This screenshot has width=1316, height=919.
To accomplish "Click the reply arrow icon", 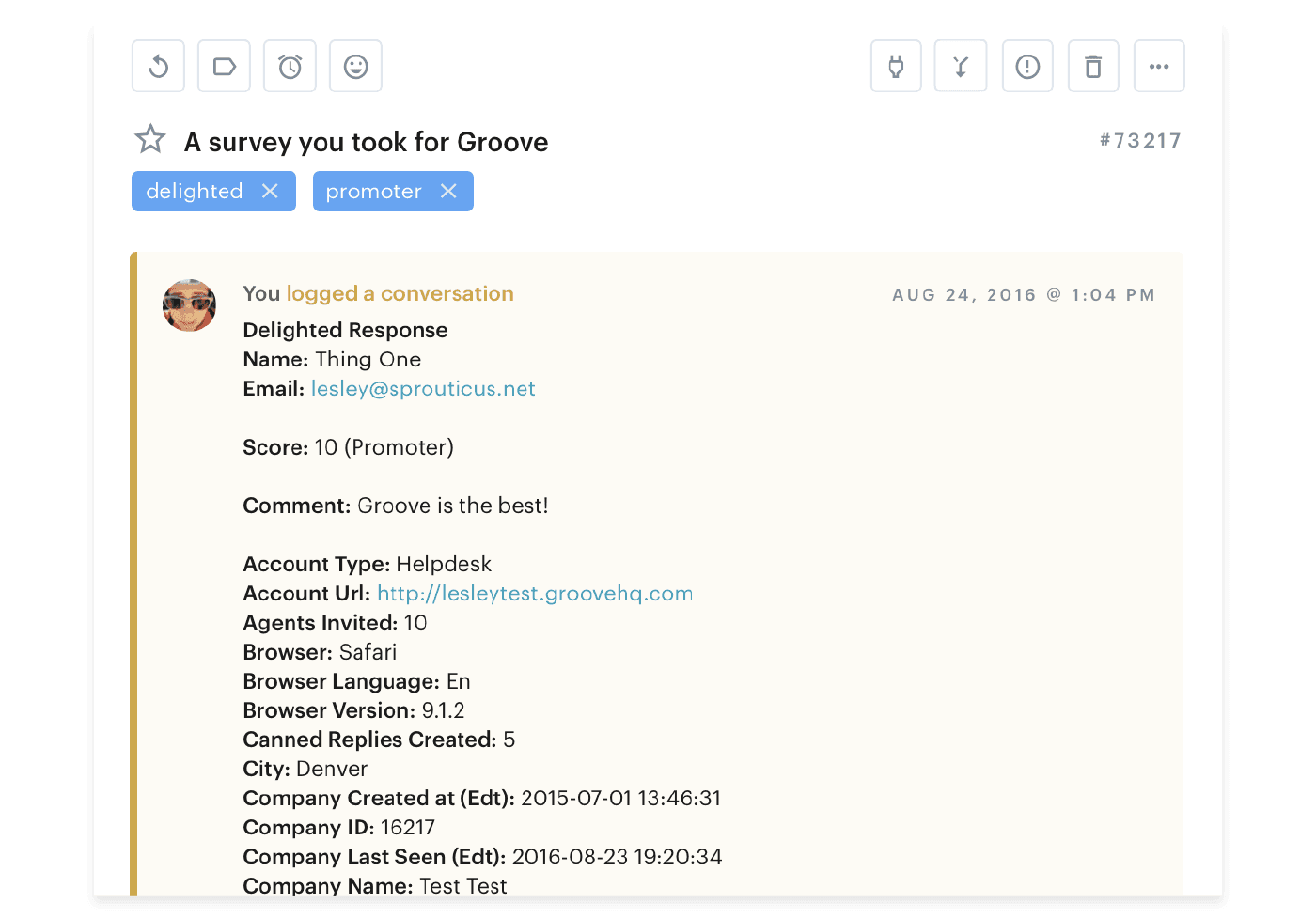I will [158, 67].
